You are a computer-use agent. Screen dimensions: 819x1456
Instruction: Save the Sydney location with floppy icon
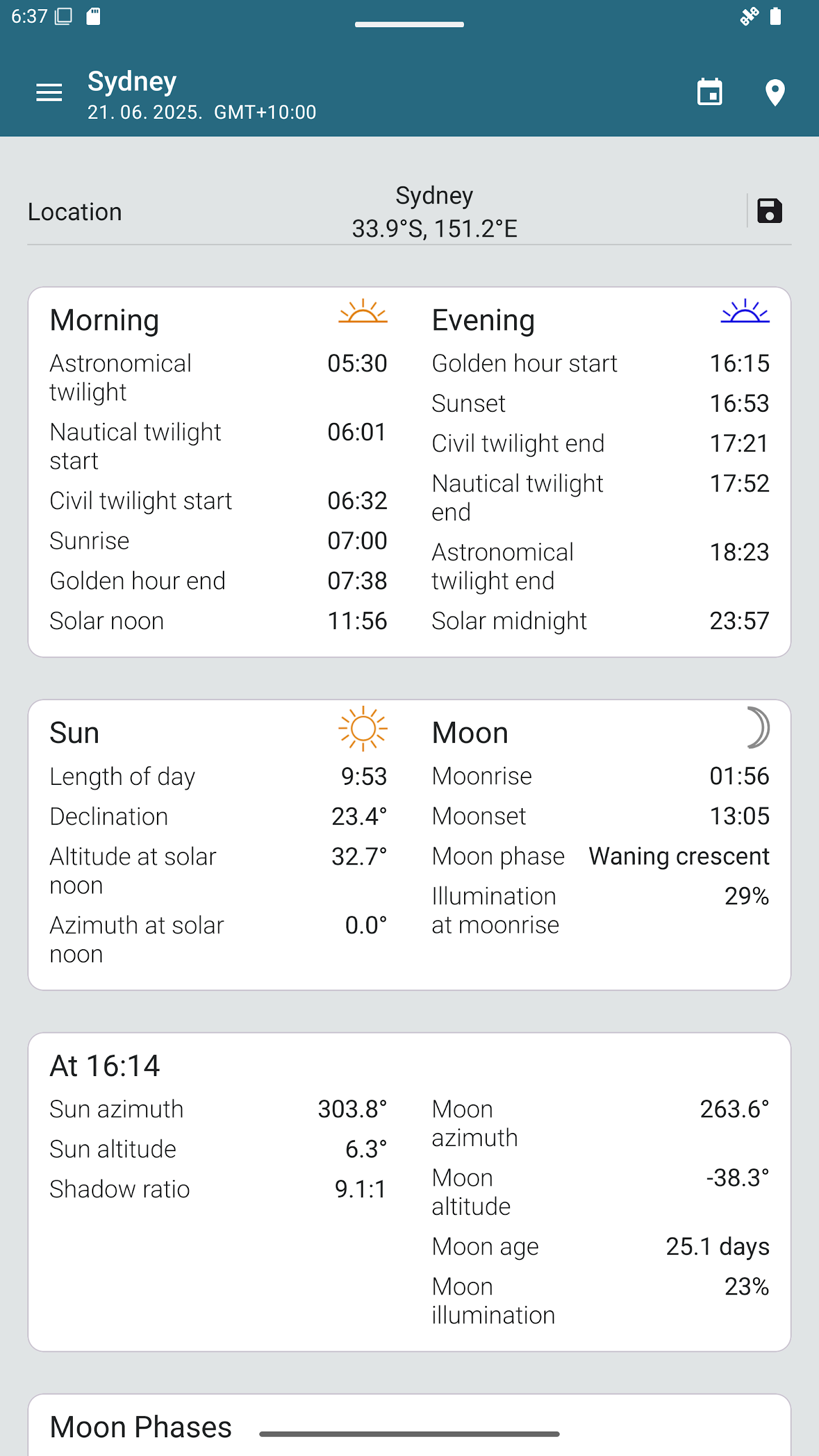pos(770,211)
